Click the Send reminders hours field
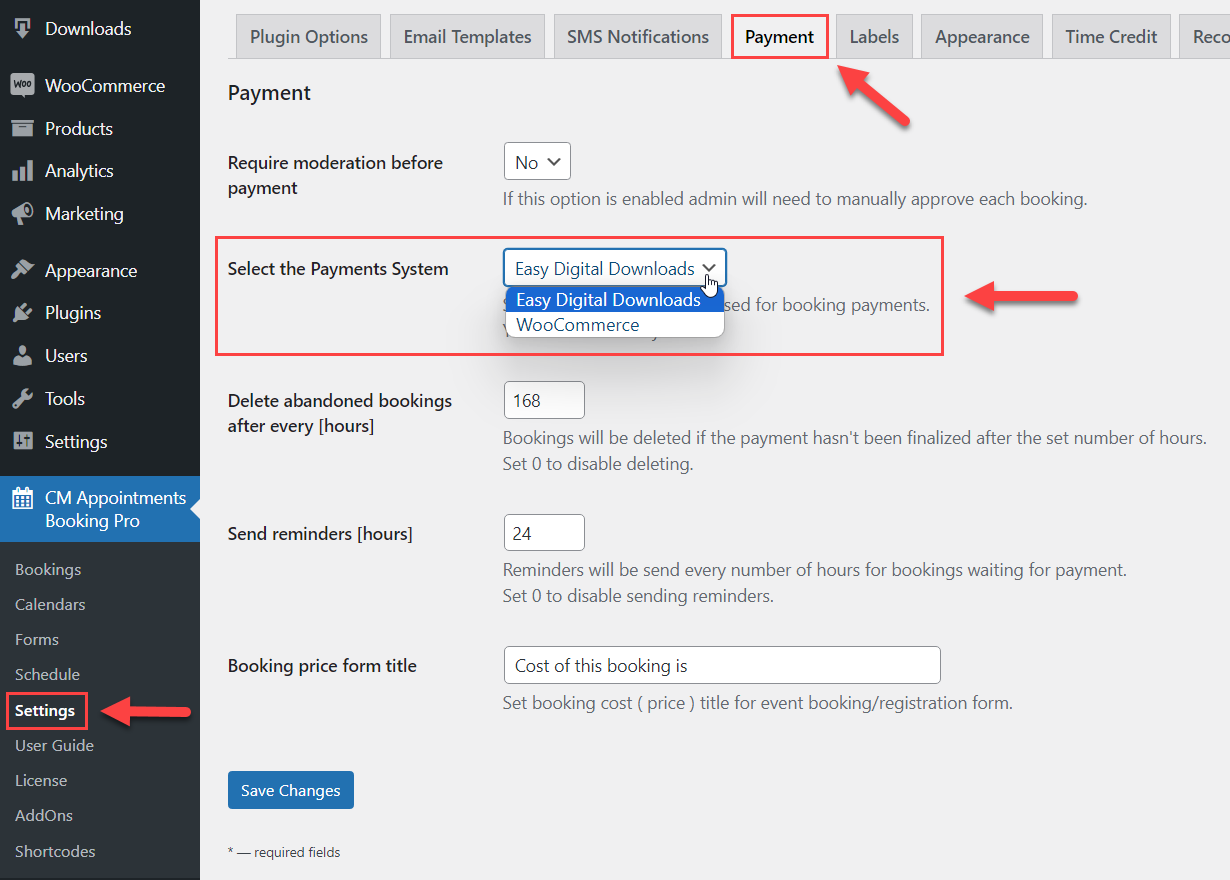Screen dimensions: 1230x880 (544, 533)
